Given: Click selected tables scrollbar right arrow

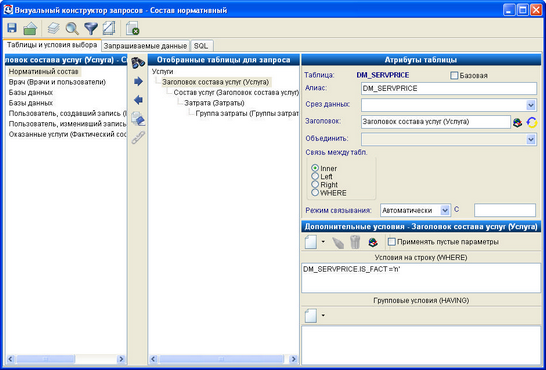Looking at the screenshot, I should coord(293,359).
